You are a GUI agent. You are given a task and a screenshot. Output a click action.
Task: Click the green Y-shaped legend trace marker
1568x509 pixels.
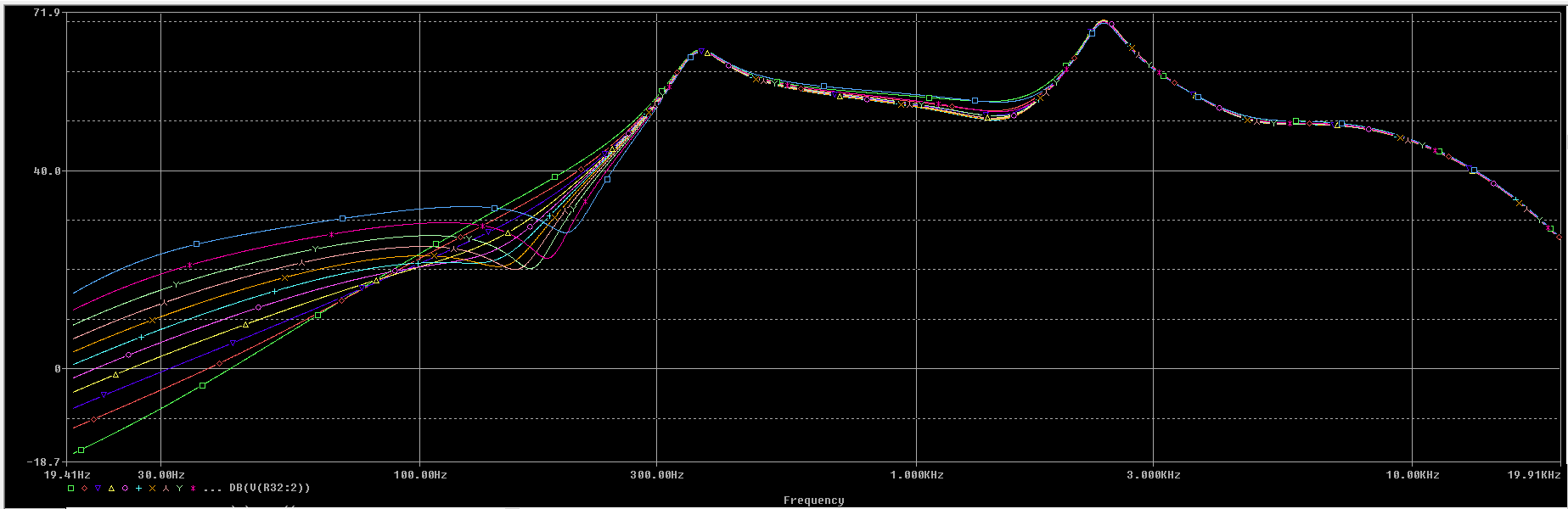(x=180, y=489)
